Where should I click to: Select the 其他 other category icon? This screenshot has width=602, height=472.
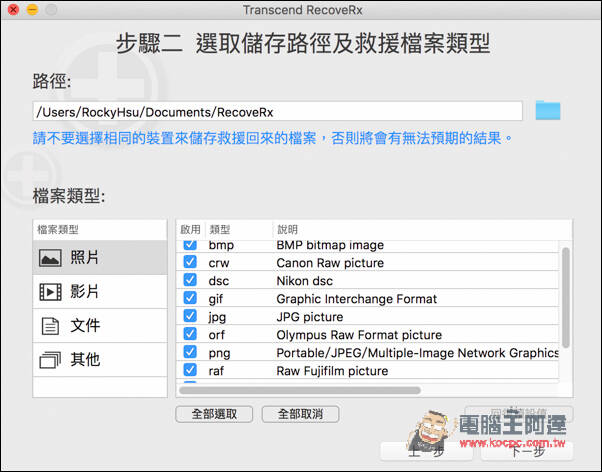[x=50, y=360]
